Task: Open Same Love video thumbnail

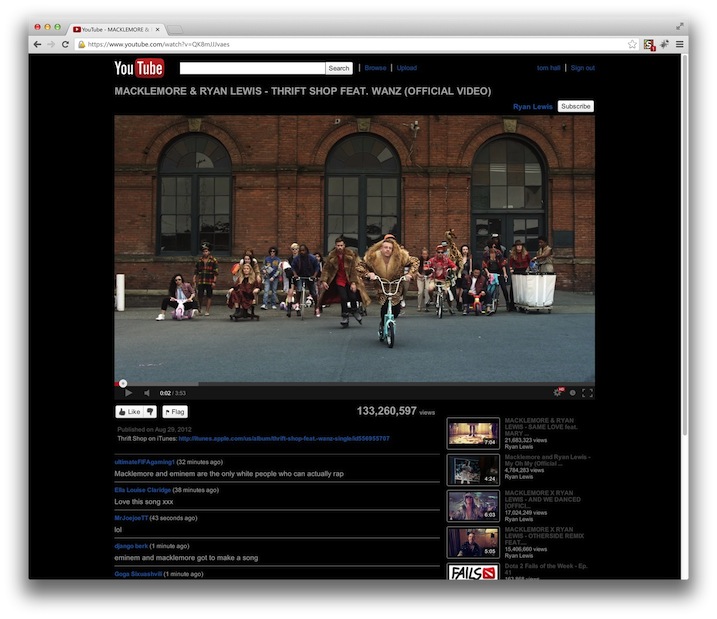Action: [473, 433]
